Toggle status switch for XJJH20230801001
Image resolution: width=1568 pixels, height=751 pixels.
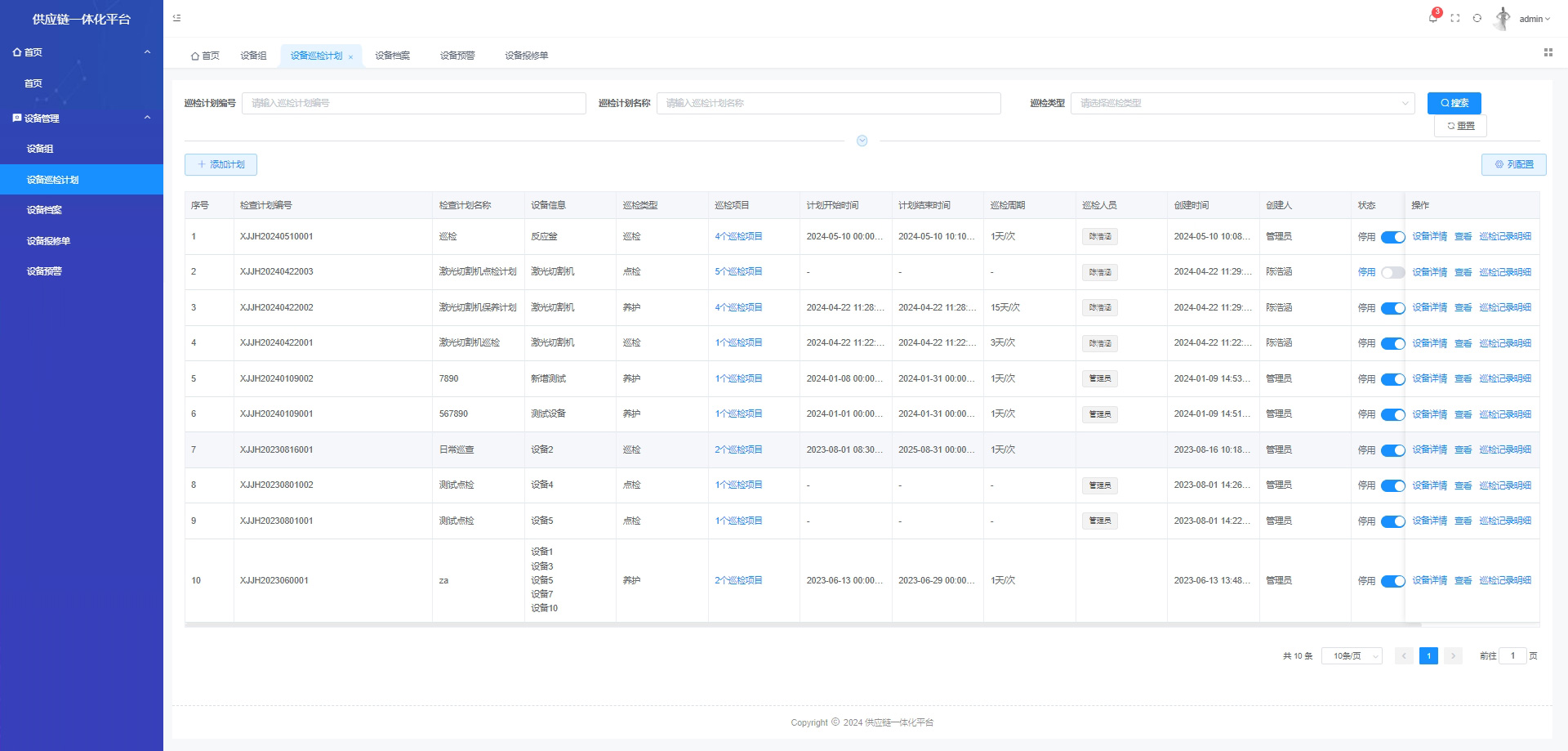(x=1392, y=521)
